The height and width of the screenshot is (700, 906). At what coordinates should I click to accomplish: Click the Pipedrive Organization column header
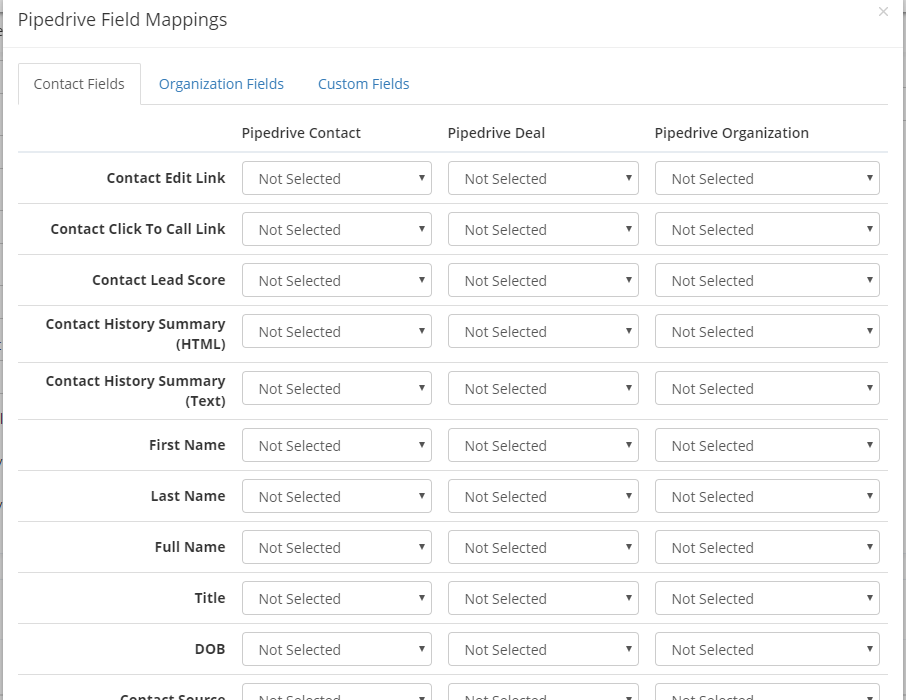pos(732,133)
